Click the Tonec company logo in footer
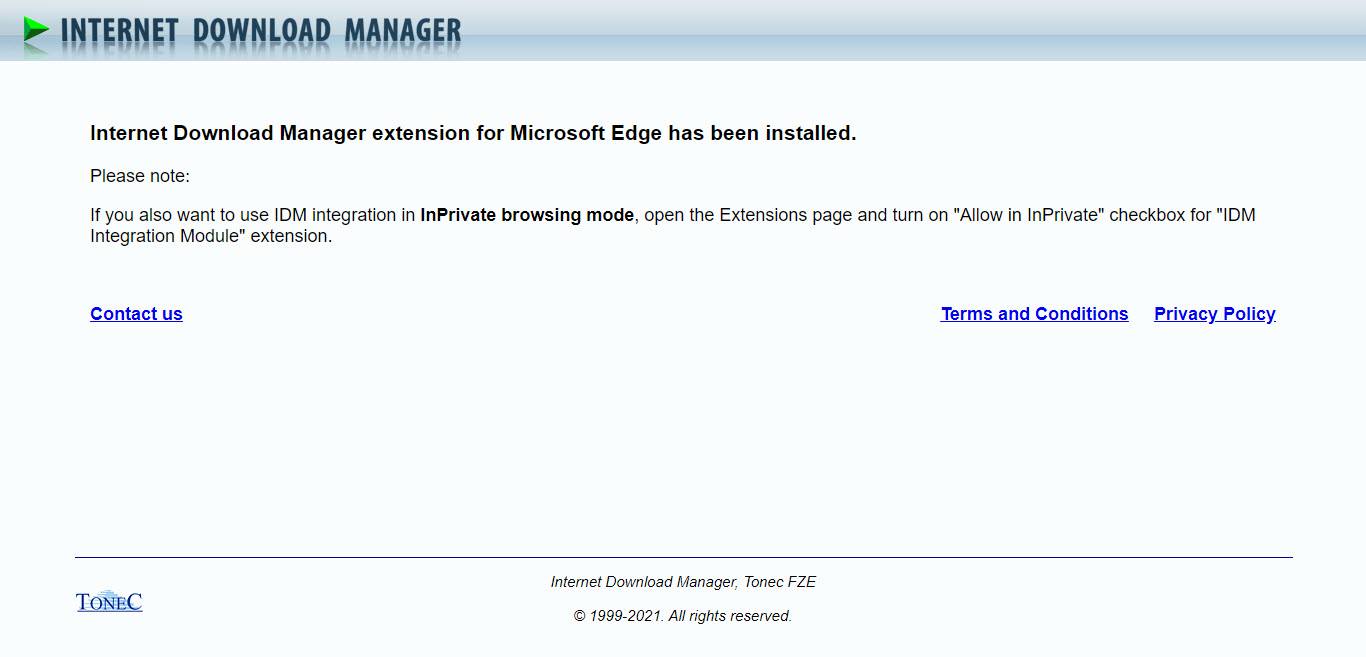 coord(109,601)
